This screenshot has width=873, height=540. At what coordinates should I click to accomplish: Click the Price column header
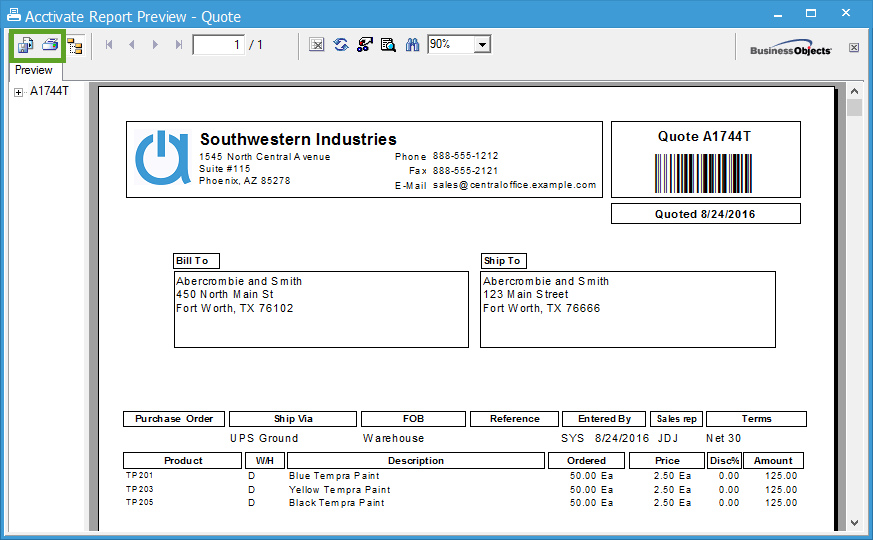(667, 460)
